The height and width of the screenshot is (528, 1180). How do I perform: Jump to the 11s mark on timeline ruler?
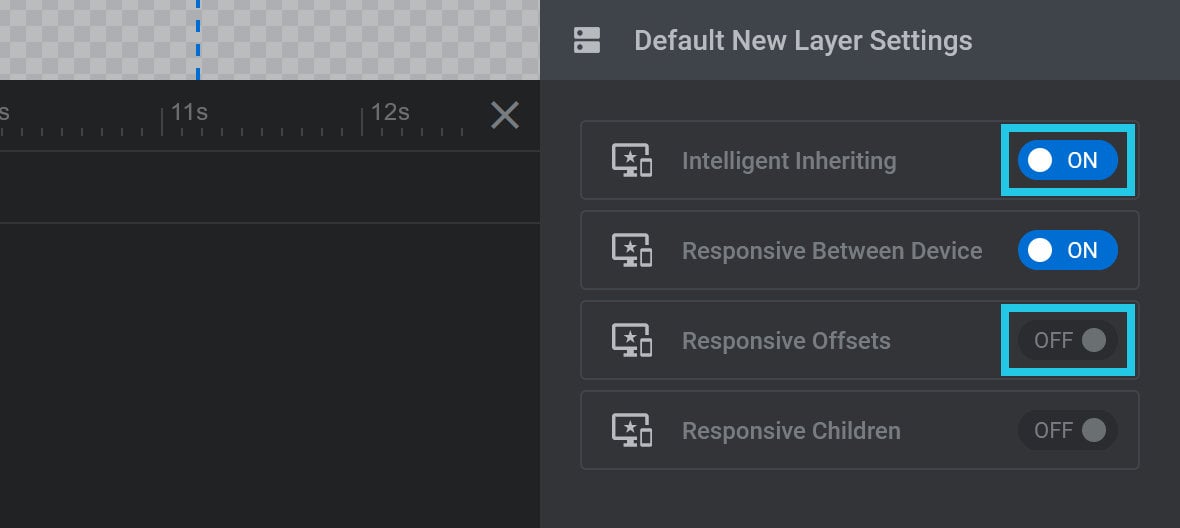188,113
